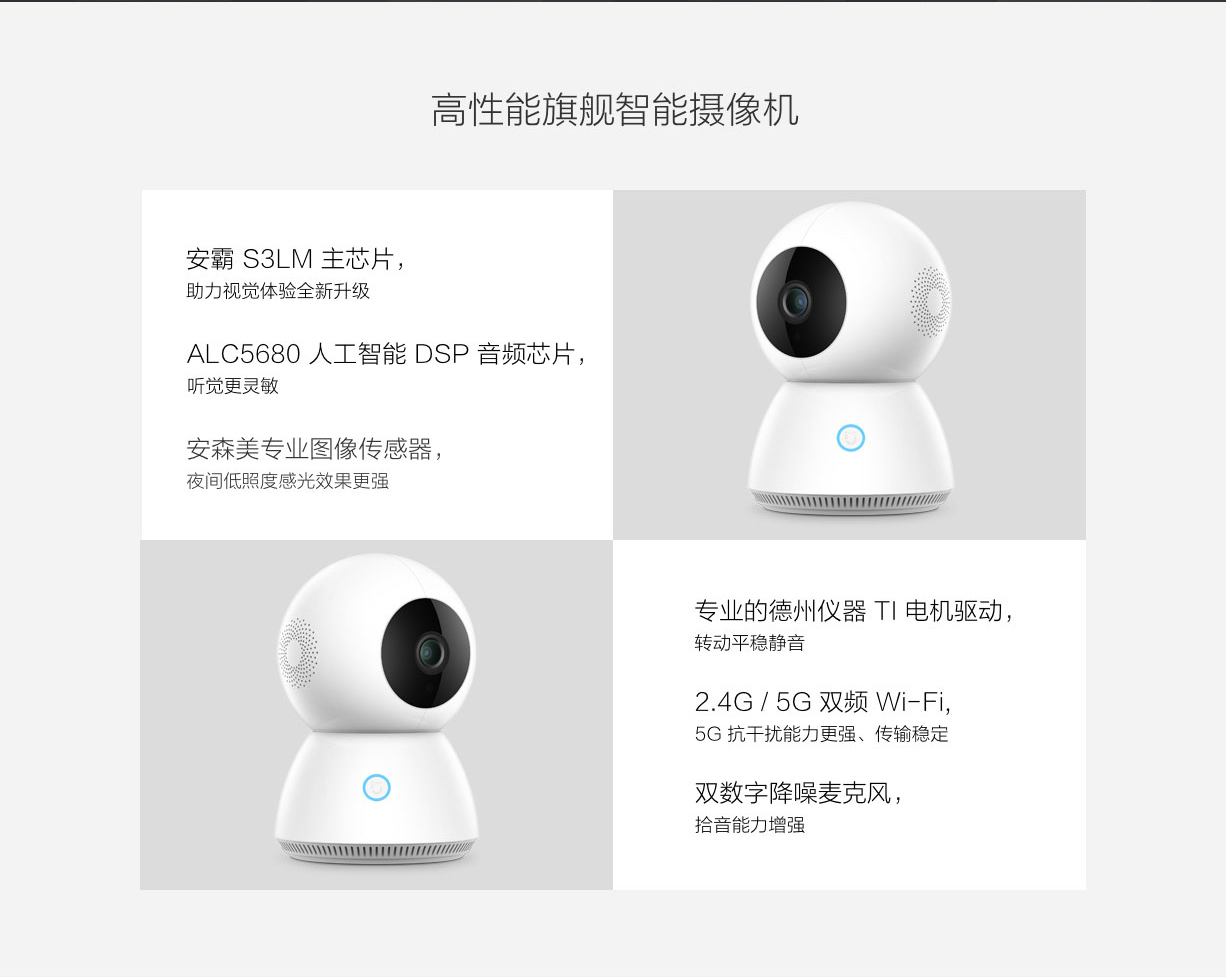
Task: Click the lens of the top-right camera
Action: pyautogui.click(x=796, y=301)
